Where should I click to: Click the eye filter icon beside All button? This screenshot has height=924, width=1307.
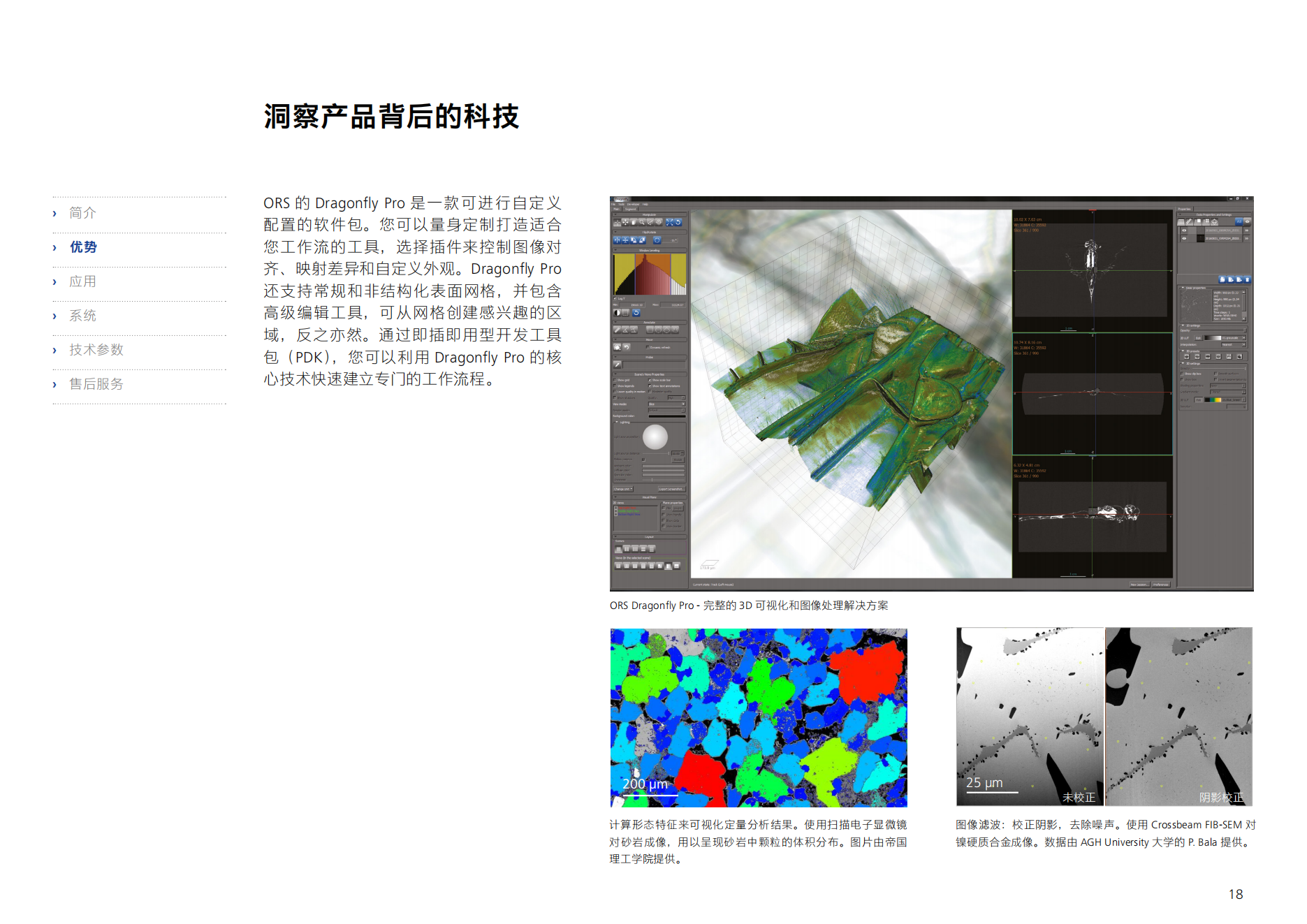coord(1247,221)
